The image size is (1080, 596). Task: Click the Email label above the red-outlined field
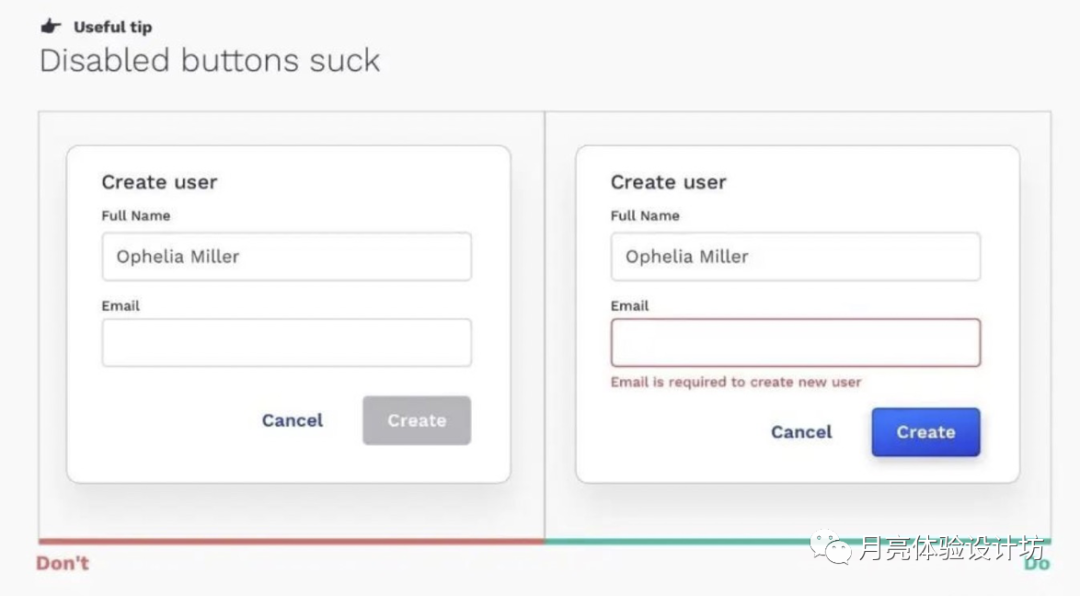pyautogui.click(x=629, y=306)
